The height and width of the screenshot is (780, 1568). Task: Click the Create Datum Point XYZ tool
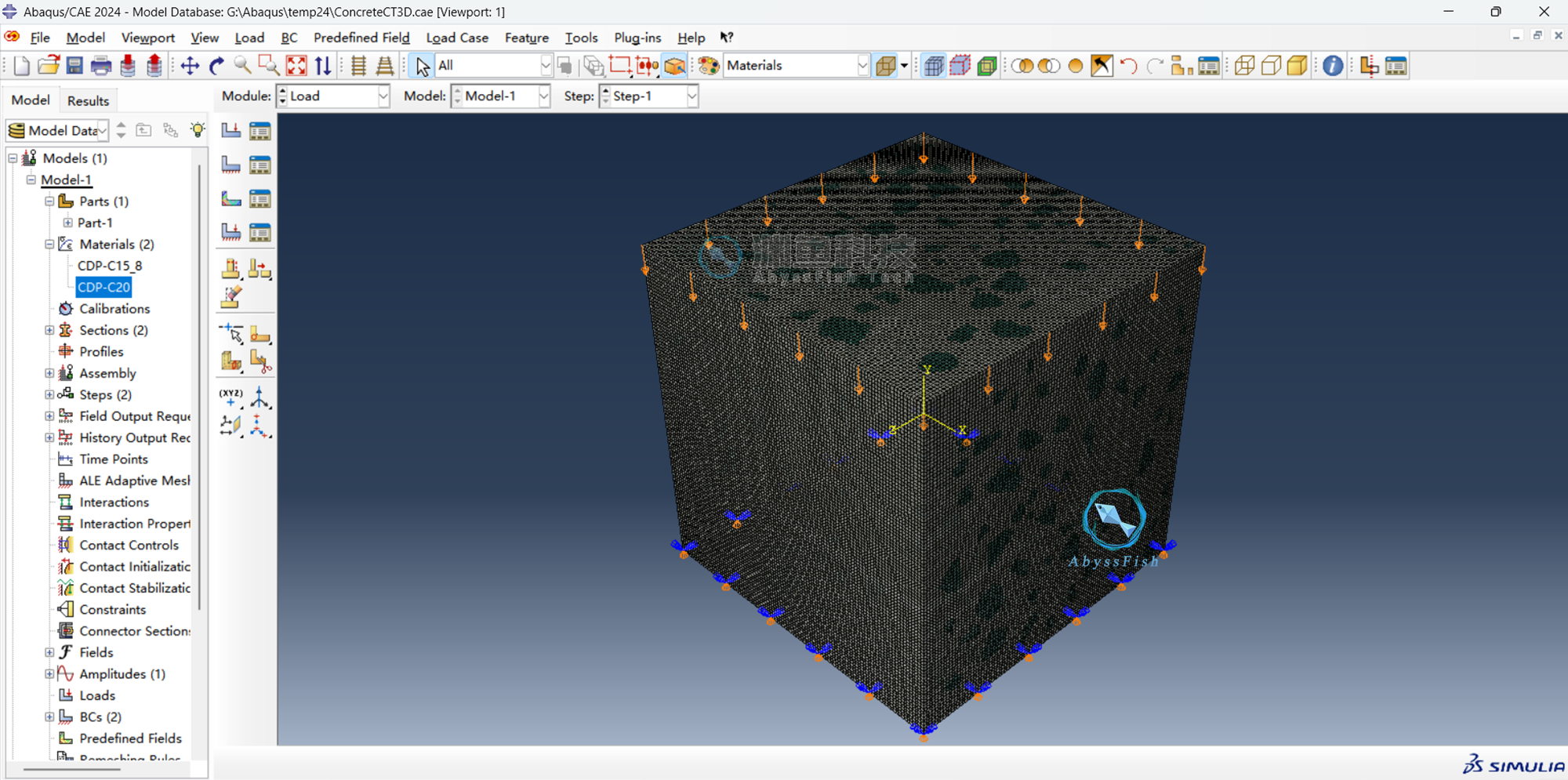tap(231, 397)
